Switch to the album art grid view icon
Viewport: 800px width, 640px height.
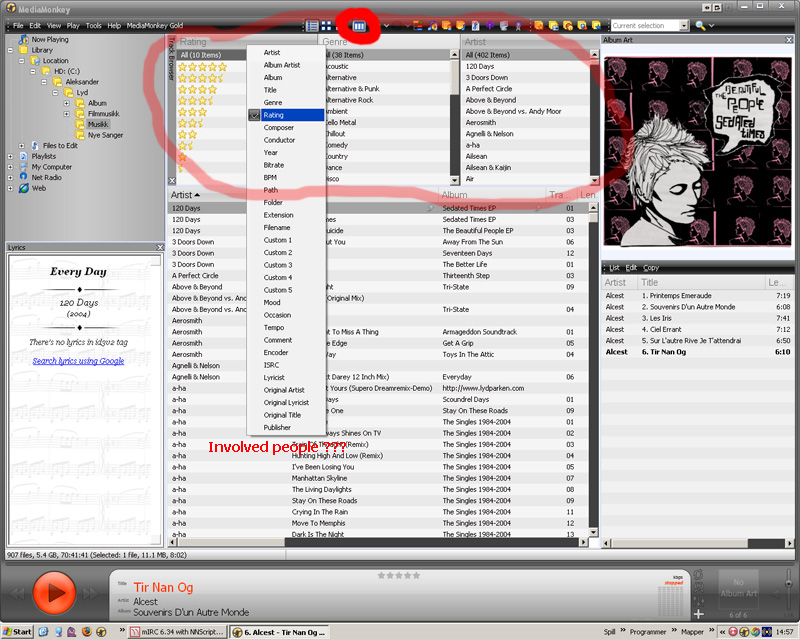pyautogui.click(x=326, y=26)
